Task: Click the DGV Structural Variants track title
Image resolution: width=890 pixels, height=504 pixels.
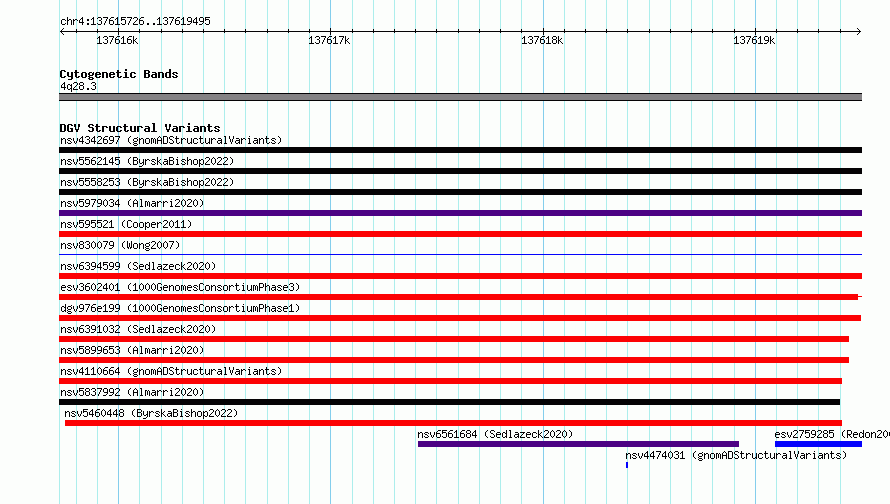Action: (x=140, y=128)
